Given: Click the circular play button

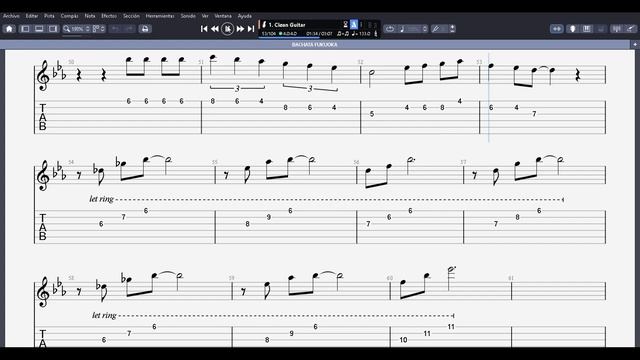Looking at the screenshot, I should tap(228, 29).
